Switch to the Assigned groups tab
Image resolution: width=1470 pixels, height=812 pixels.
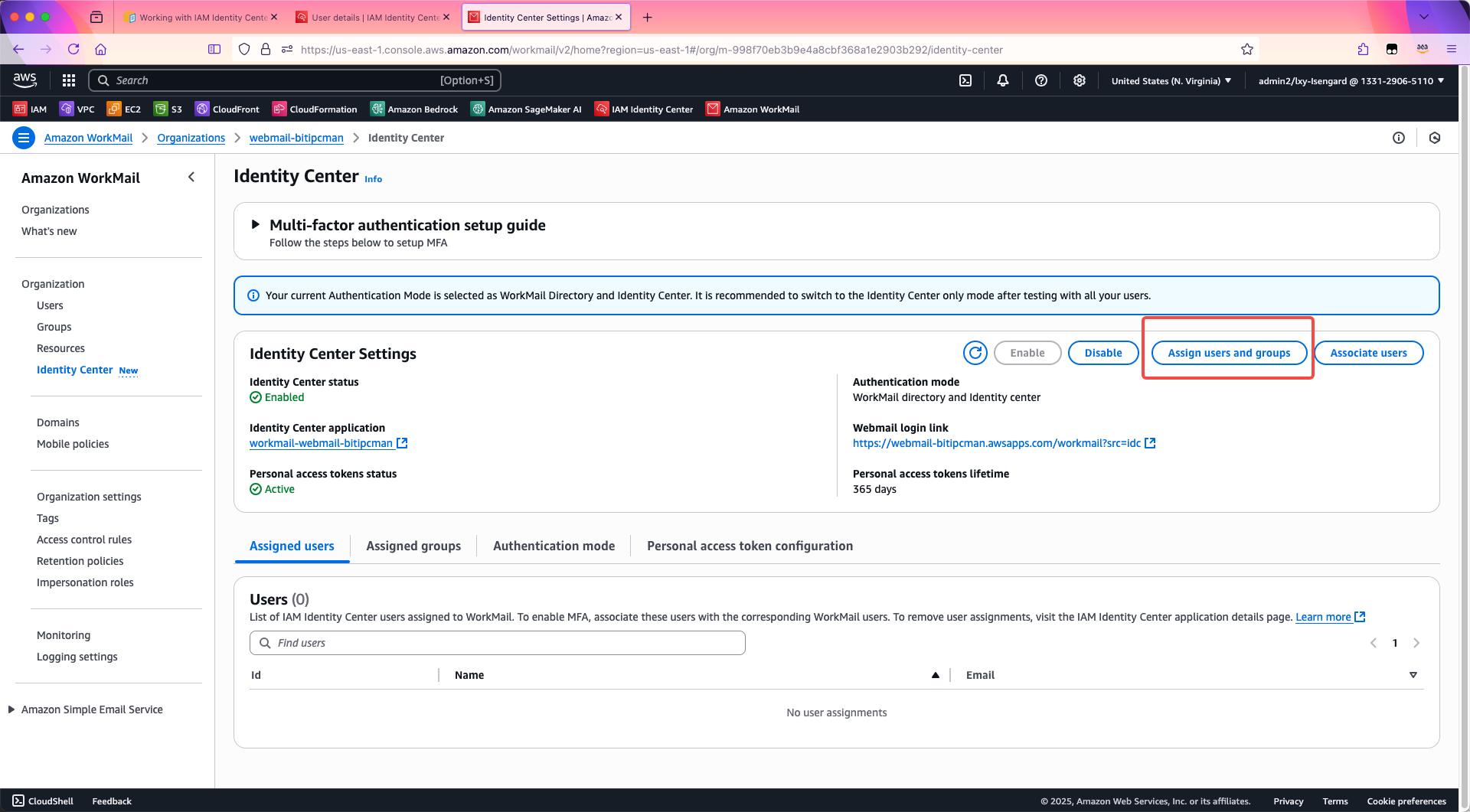point(413,546)
